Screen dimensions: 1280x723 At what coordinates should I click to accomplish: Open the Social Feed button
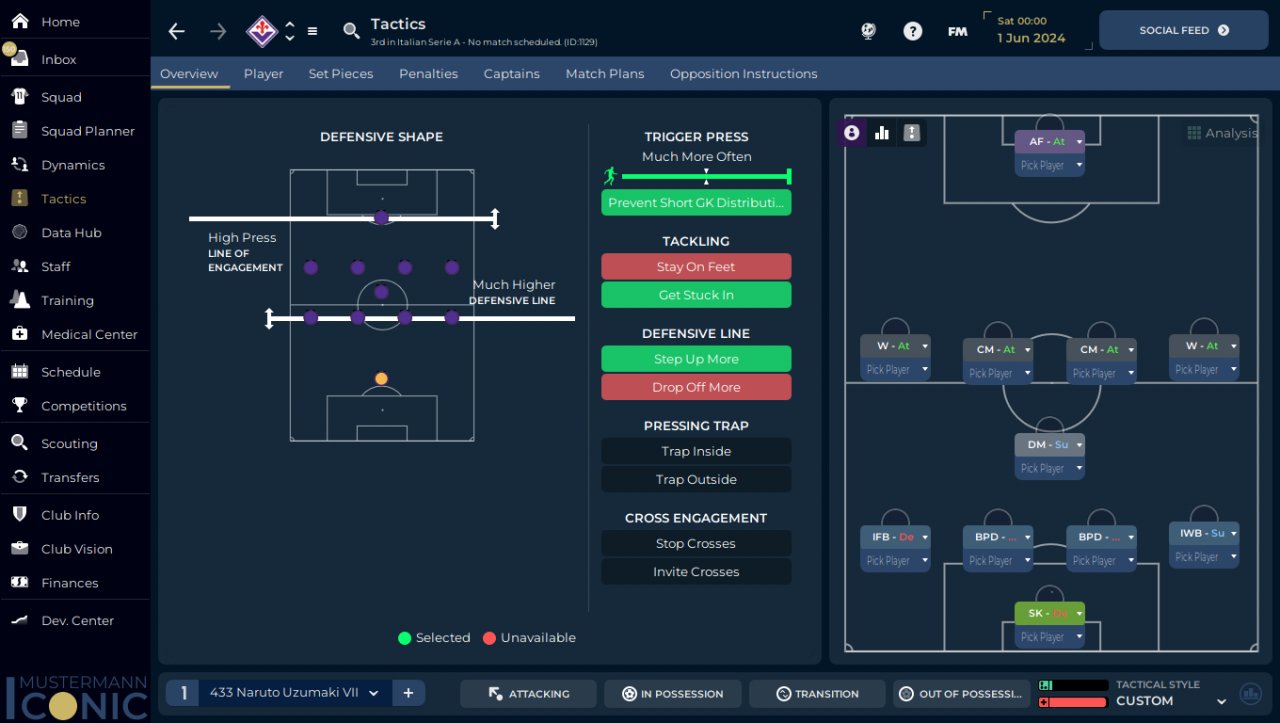click(x=1184, y=31)
